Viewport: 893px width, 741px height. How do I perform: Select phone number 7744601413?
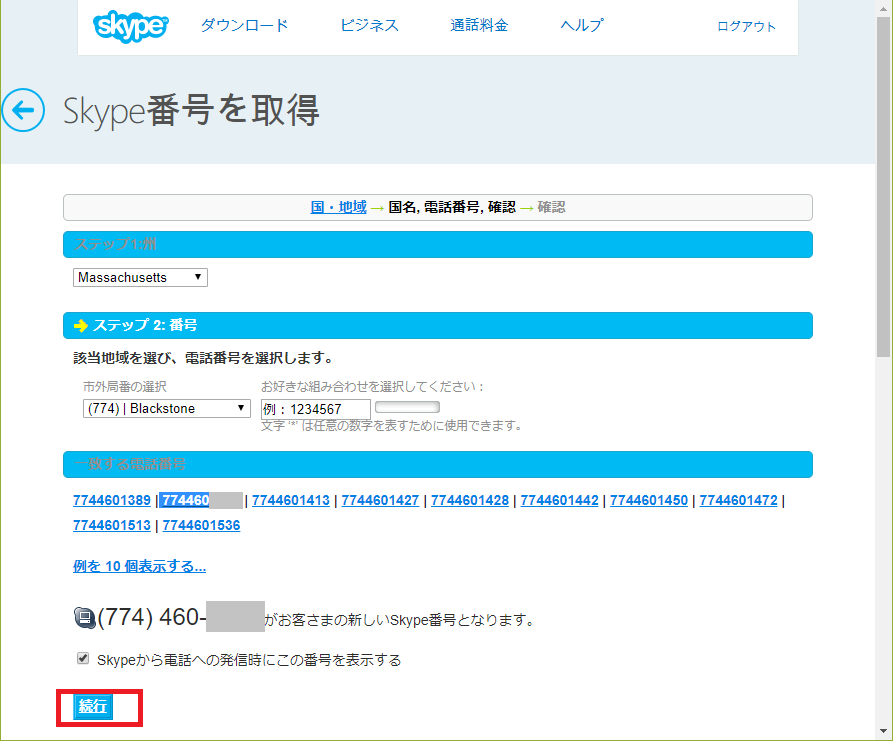pos(291,500)
